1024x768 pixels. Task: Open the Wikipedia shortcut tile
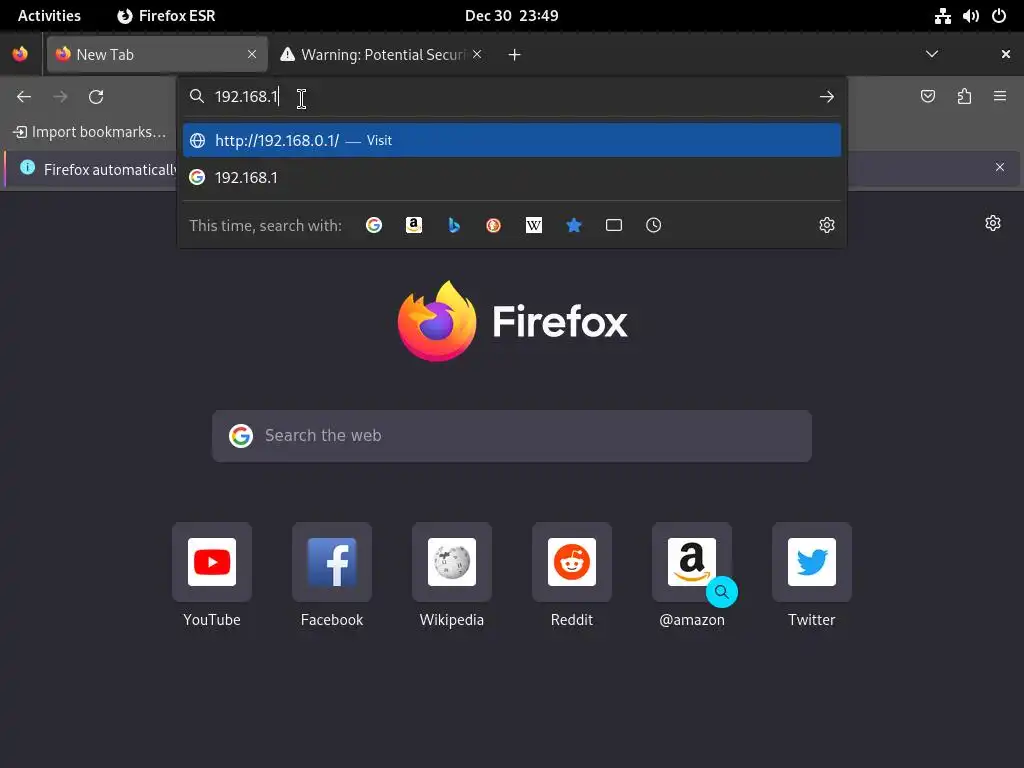point(452,562)
